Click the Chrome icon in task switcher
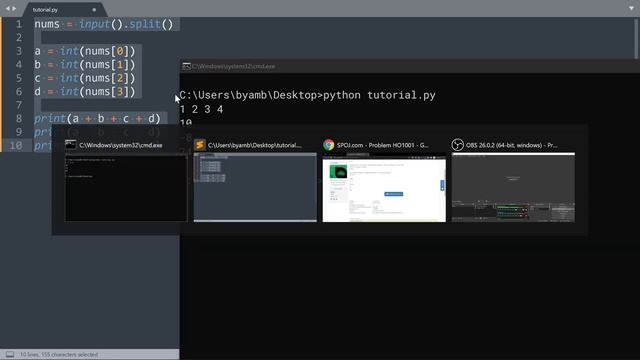The image size is (640, 360). click(329, 145)
